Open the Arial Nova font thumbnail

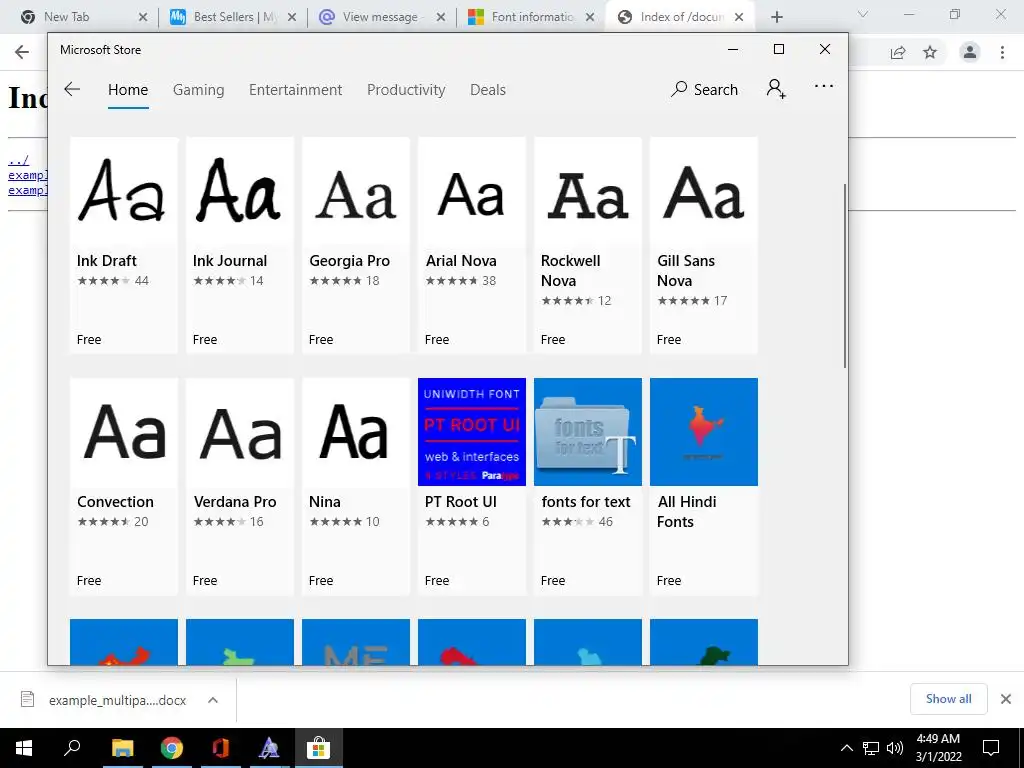tap(472, 191)
